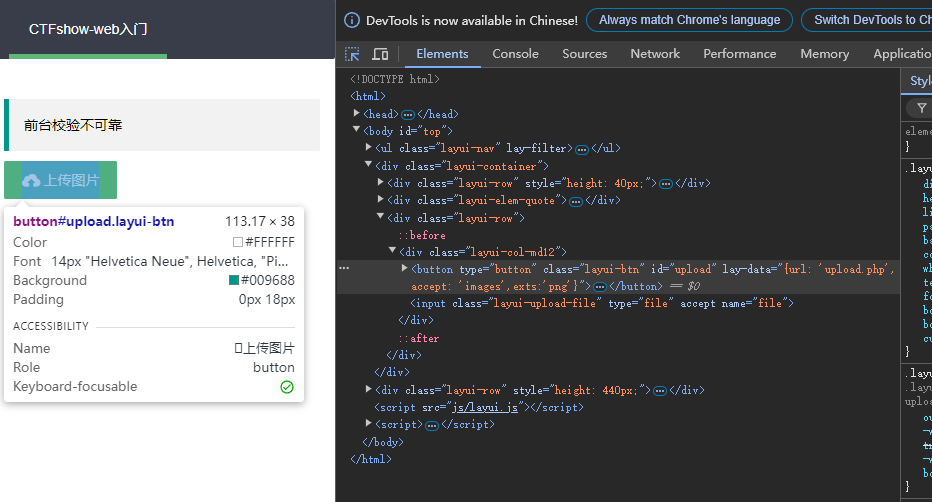The image size is (932, 502).
Task: Expand the ellipsis badge in head element
Action: 408,115
